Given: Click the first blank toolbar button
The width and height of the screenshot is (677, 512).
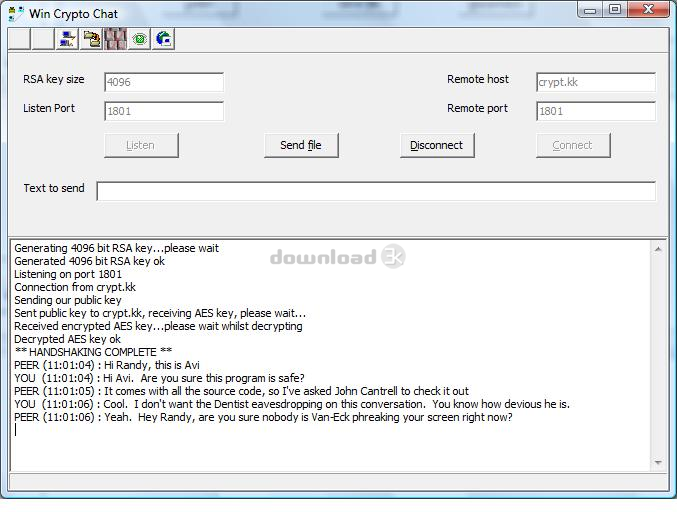Looking at the screenshot, I should pos(19,39).
